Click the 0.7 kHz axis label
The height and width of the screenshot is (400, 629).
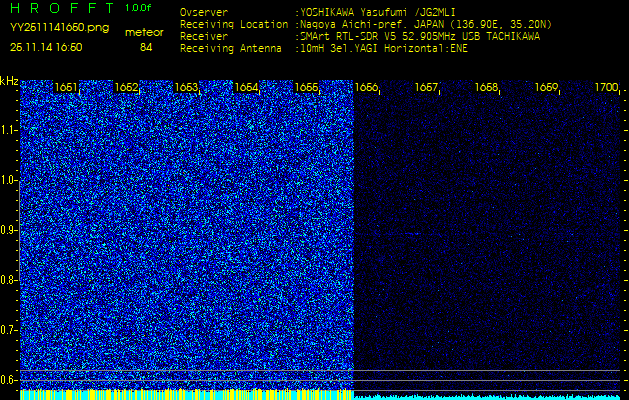[x=6, y=330]
